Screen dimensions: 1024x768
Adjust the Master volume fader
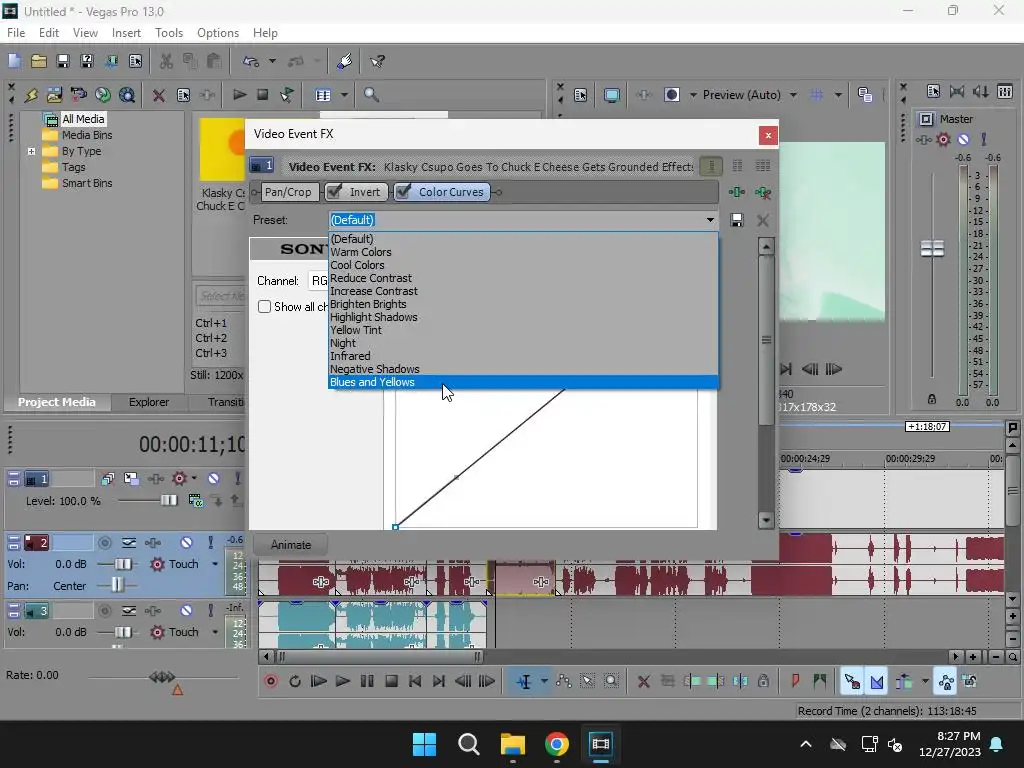coord(932,249)
